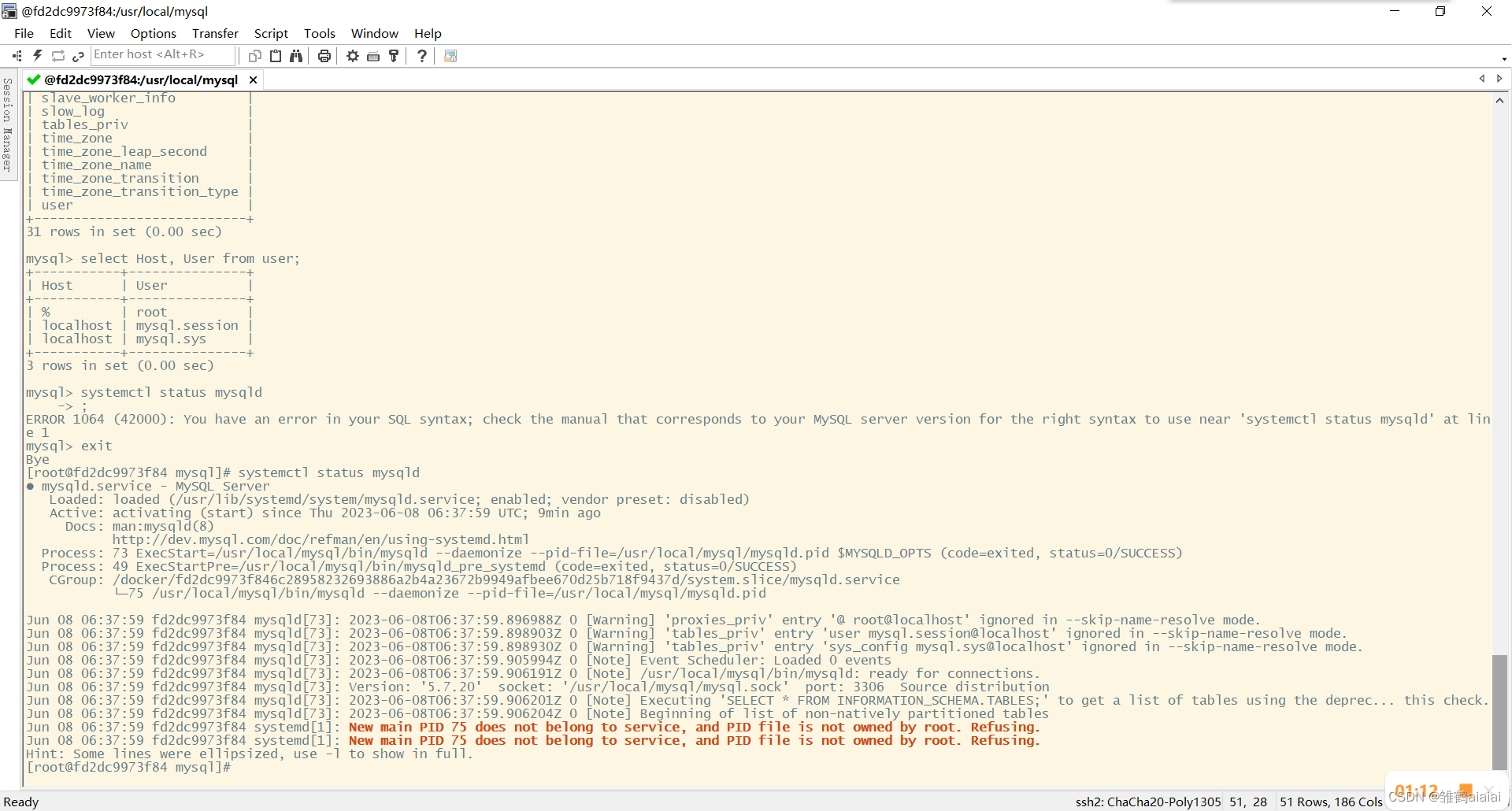This screenshot has width=1512, height=811.
Task: Open the Transfer menu
Action: click(x=215, y=33)
